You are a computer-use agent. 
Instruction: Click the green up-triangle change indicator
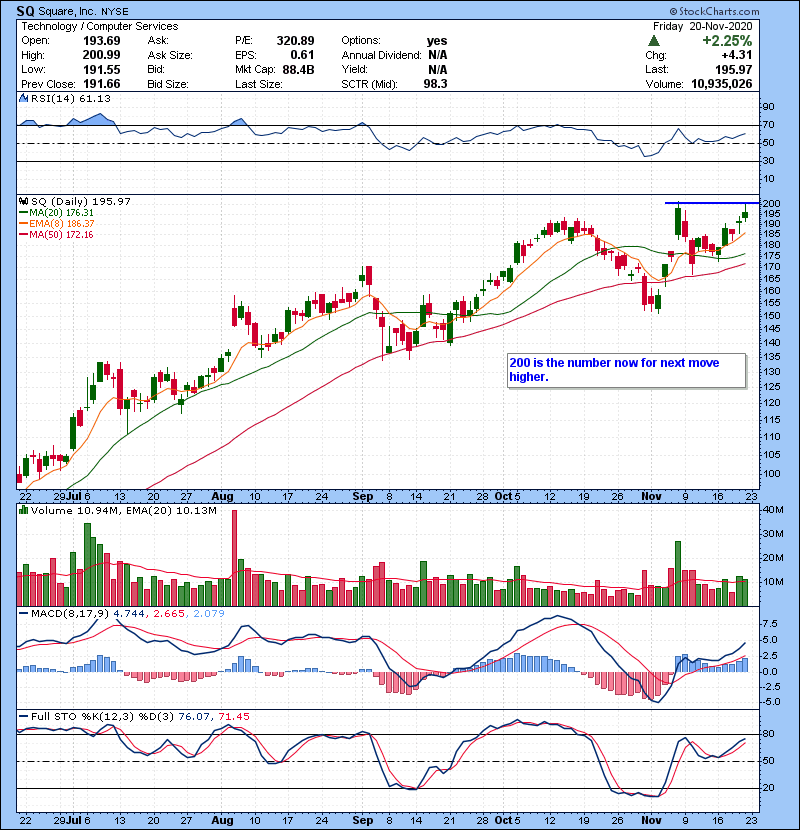(x=654, y=41)
